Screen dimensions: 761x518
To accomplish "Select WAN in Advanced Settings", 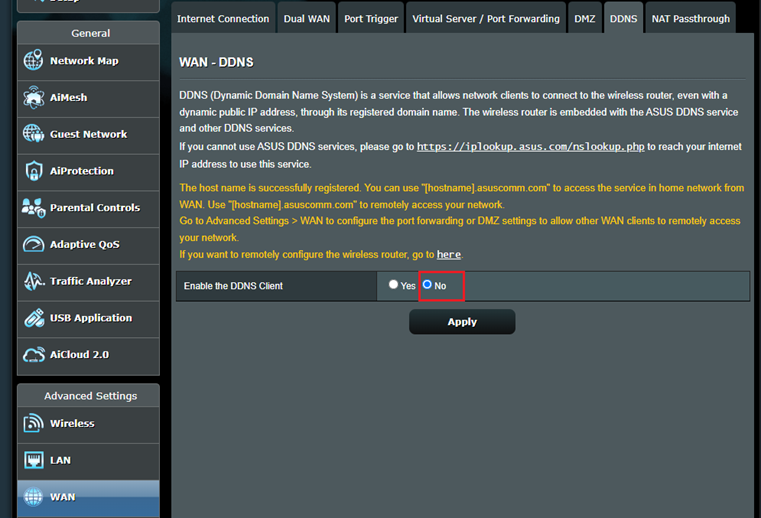I will pos(88,499).
